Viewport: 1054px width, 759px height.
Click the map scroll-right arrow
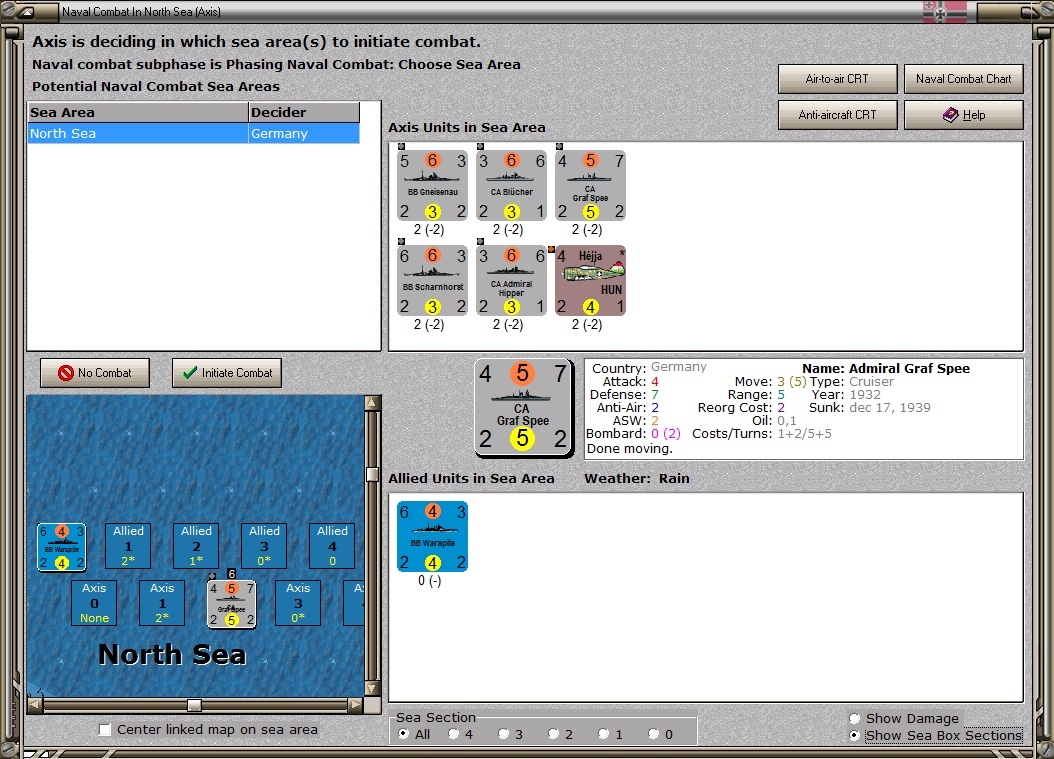(355, 705)
